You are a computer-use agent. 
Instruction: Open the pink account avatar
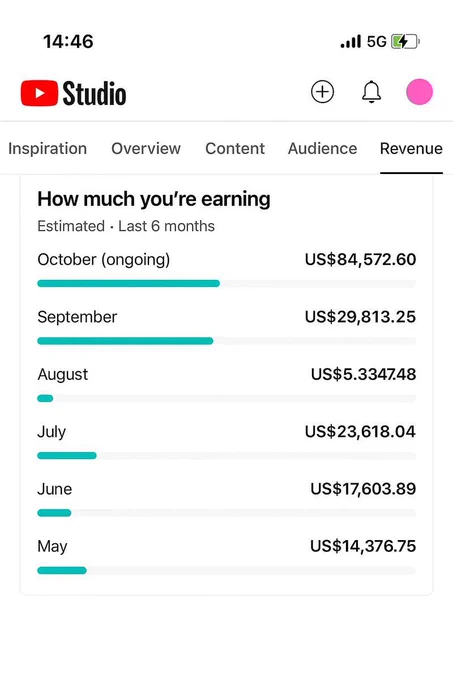[419, 92]
